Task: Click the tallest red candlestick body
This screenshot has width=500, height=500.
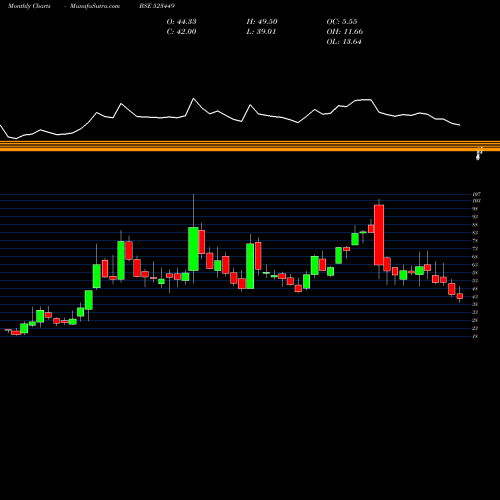Action: click(379, 235)
